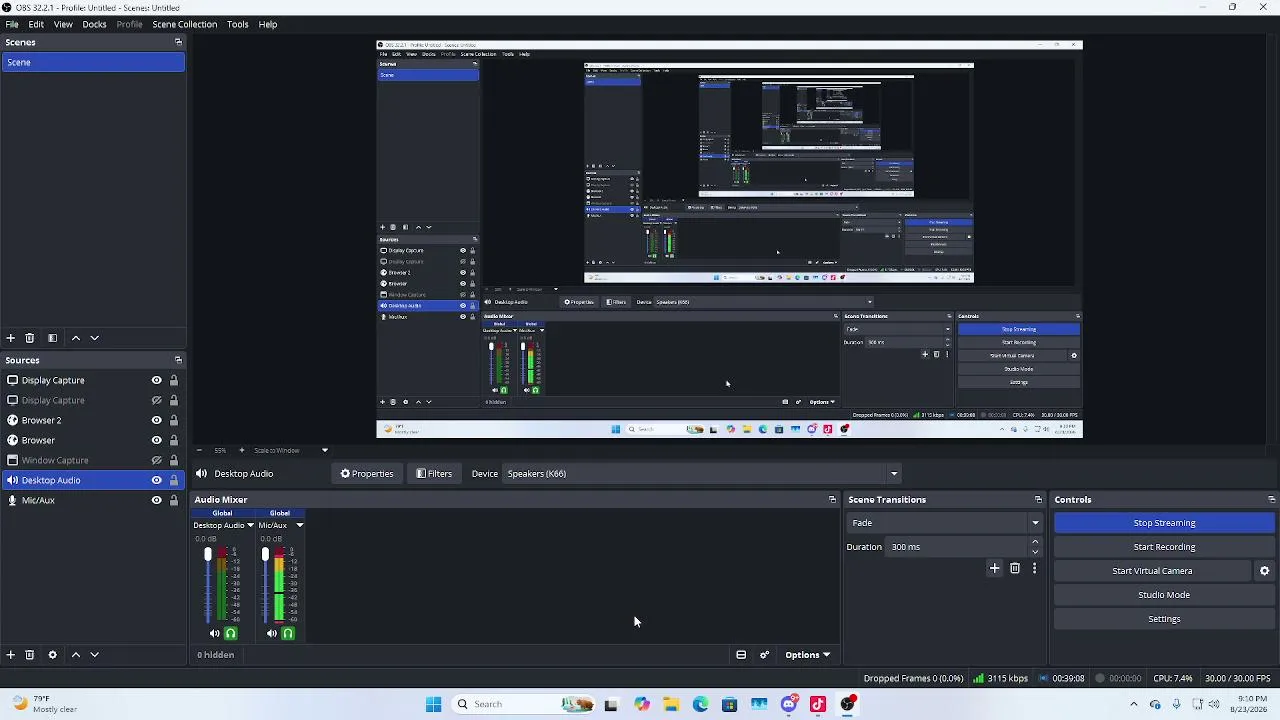Viewport: 1280px width, 720px height.
Task: Open the Docks menu
Action: 94,24
